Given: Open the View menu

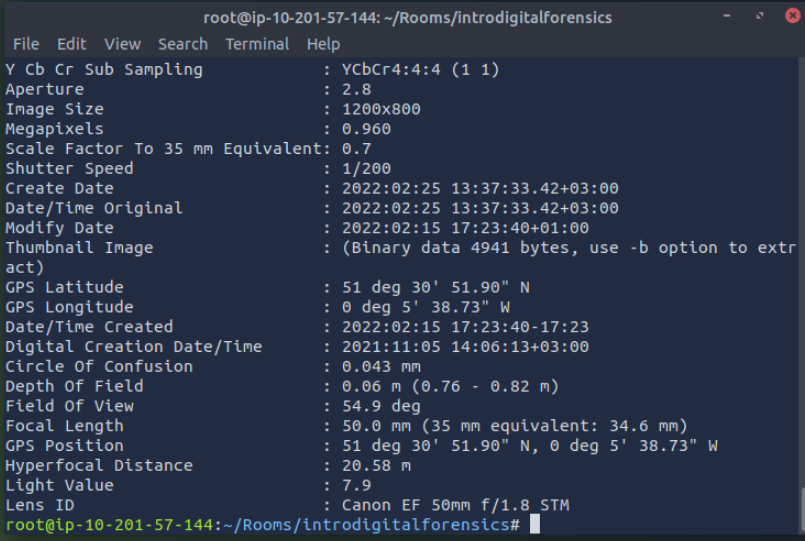Looking at the screenshot, I should pos(122,44).
